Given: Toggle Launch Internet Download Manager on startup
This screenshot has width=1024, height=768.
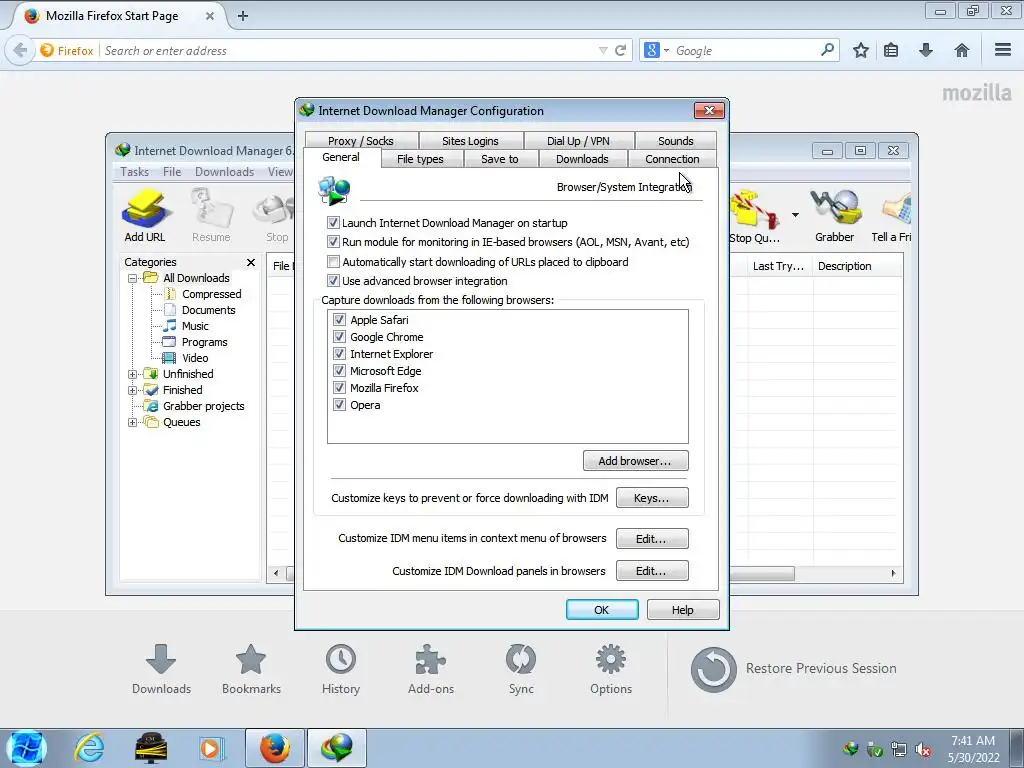Looking at the screenshot, I should point(333,223).
